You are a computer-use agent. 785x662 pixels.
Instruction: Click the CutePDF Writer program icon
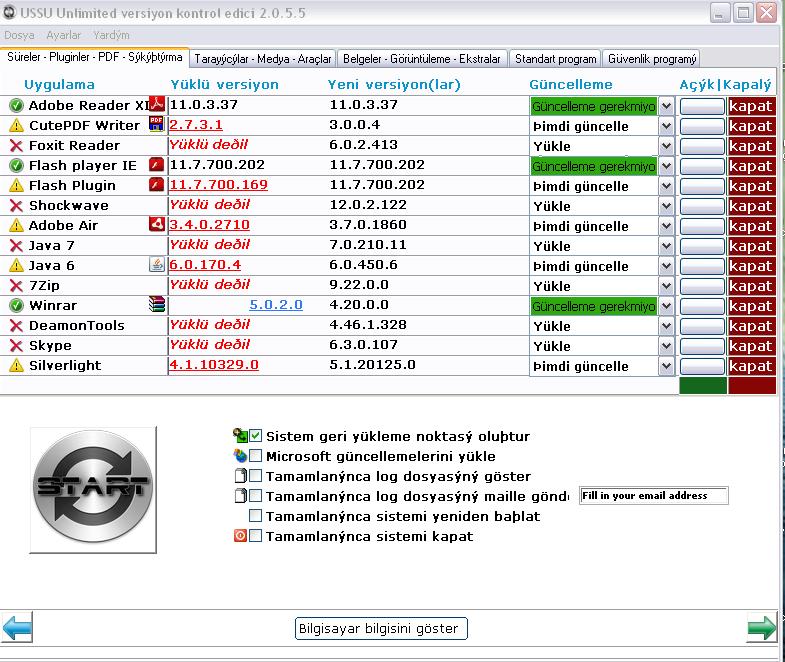click(x=157, y=124)
